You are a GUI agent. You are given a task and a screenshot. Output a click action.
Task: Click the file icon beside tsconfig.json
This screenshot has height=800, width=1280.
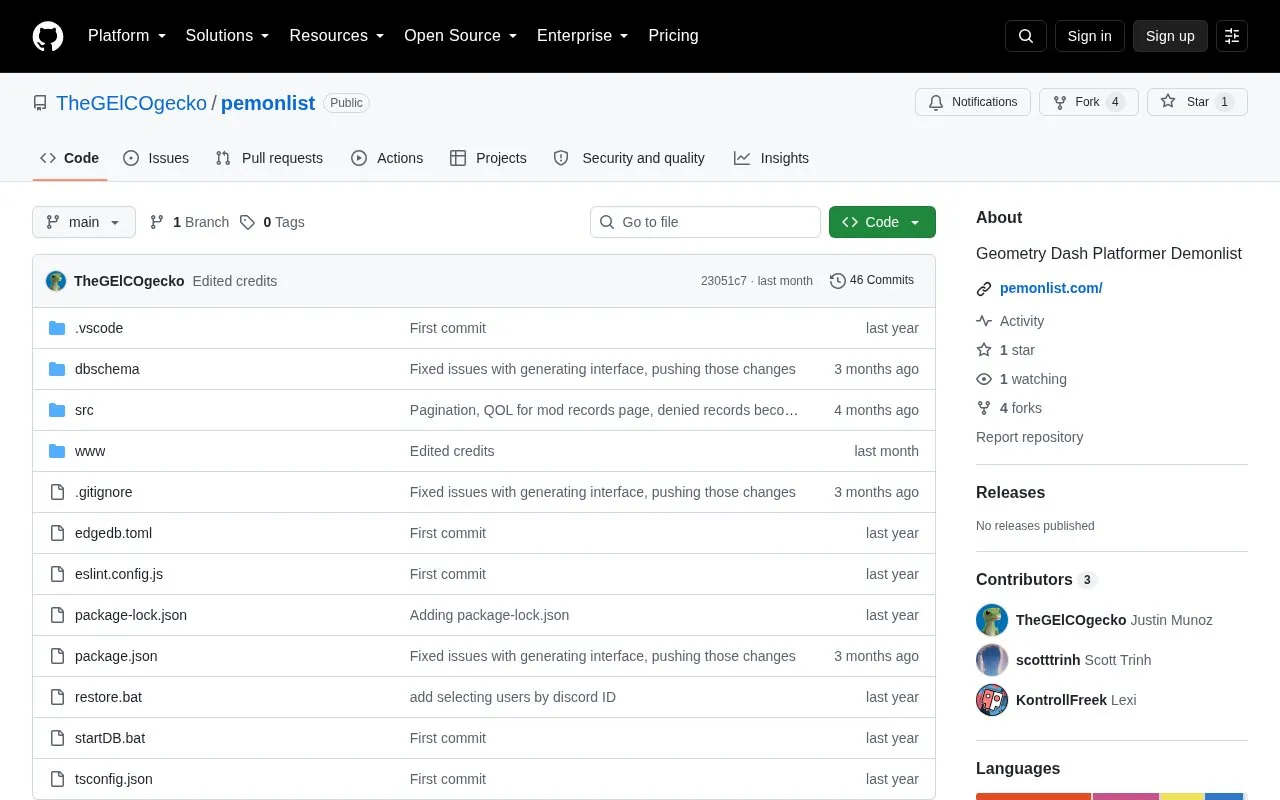click(57, 779)
